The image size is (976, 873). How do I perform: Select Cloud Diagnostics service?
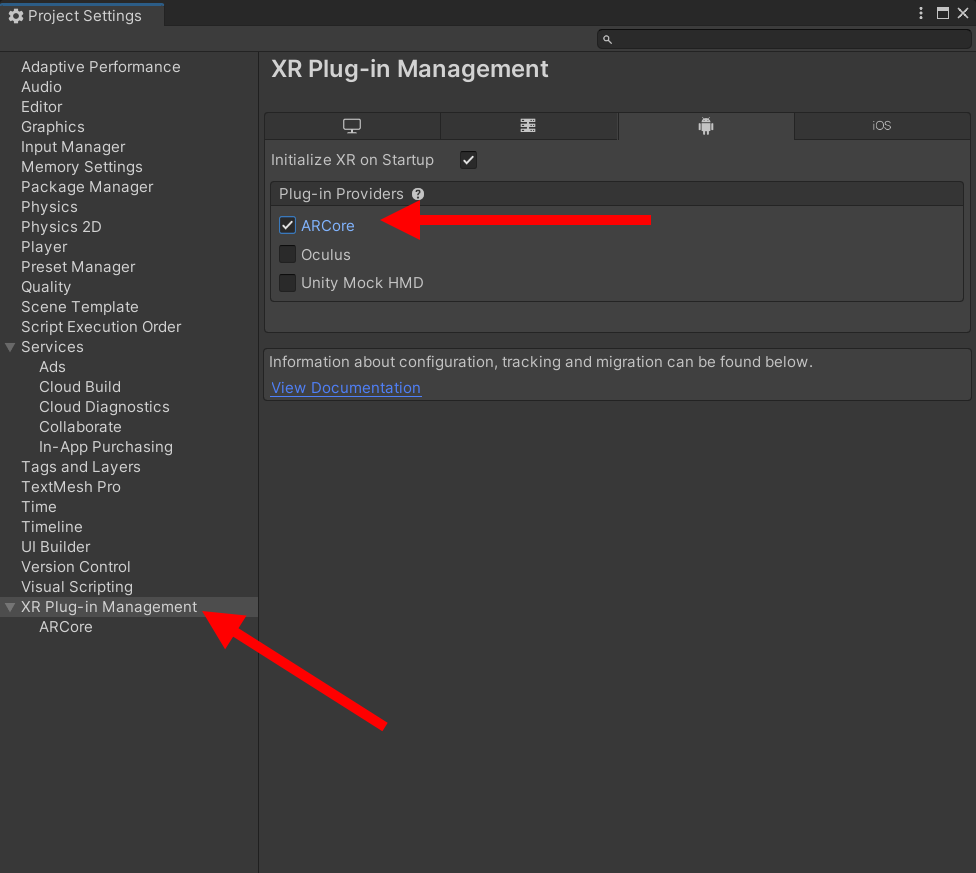point(104,406)
